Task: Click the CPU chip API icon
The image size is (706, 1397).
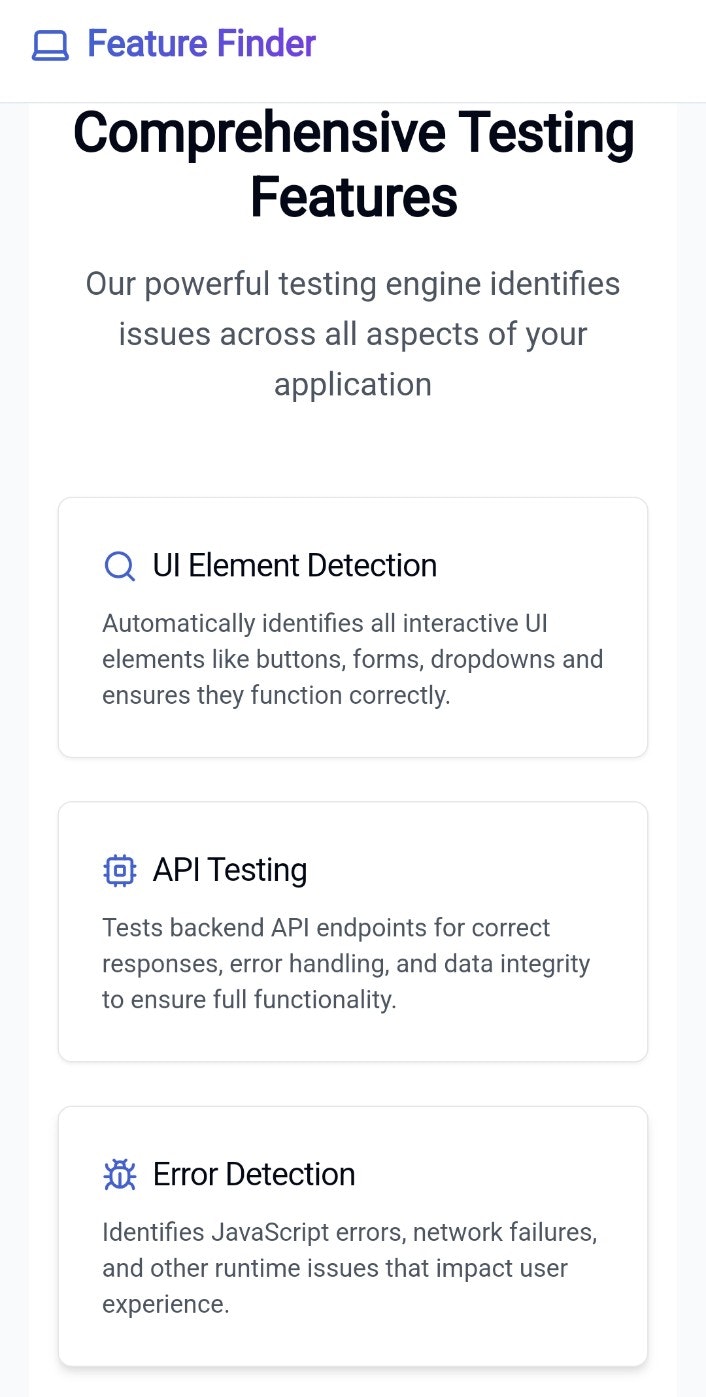Action: tap(120, 870)
